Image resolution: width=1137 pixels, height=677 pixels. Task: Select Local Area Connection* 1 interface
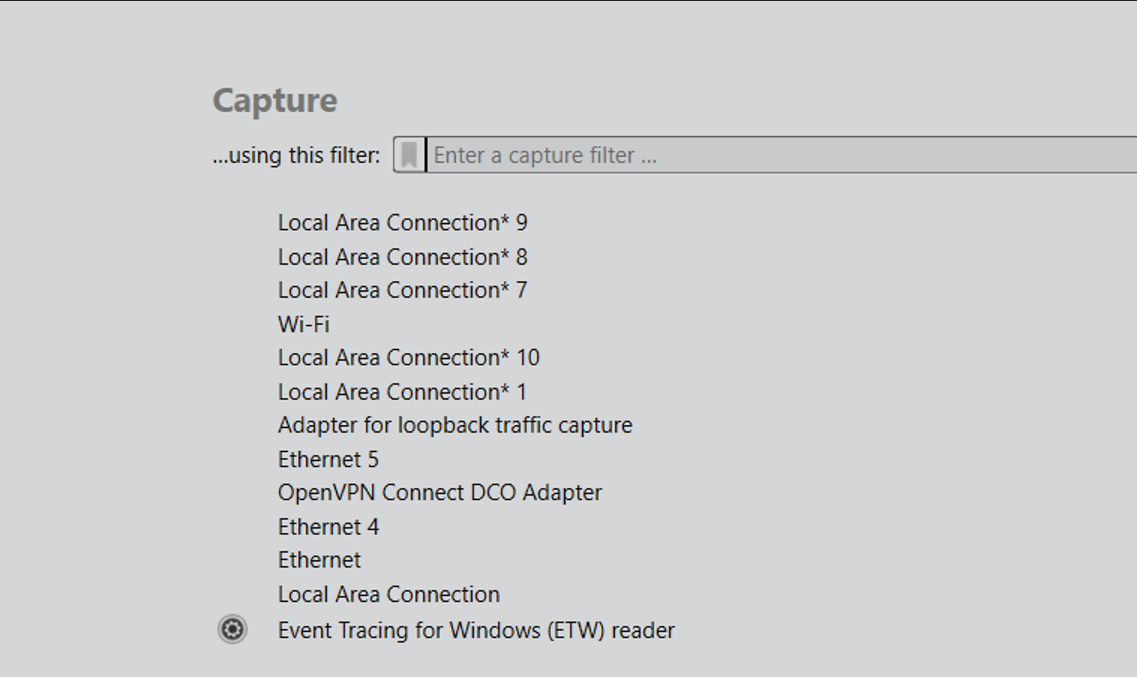(402, 391)
